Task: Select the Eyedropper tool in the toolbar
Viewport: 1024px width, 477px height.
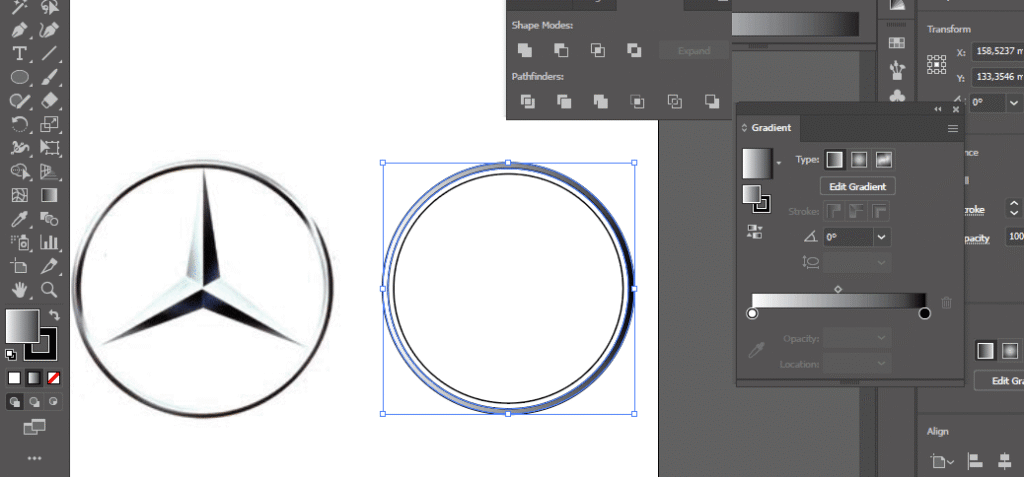Action: tap(19, 219)
